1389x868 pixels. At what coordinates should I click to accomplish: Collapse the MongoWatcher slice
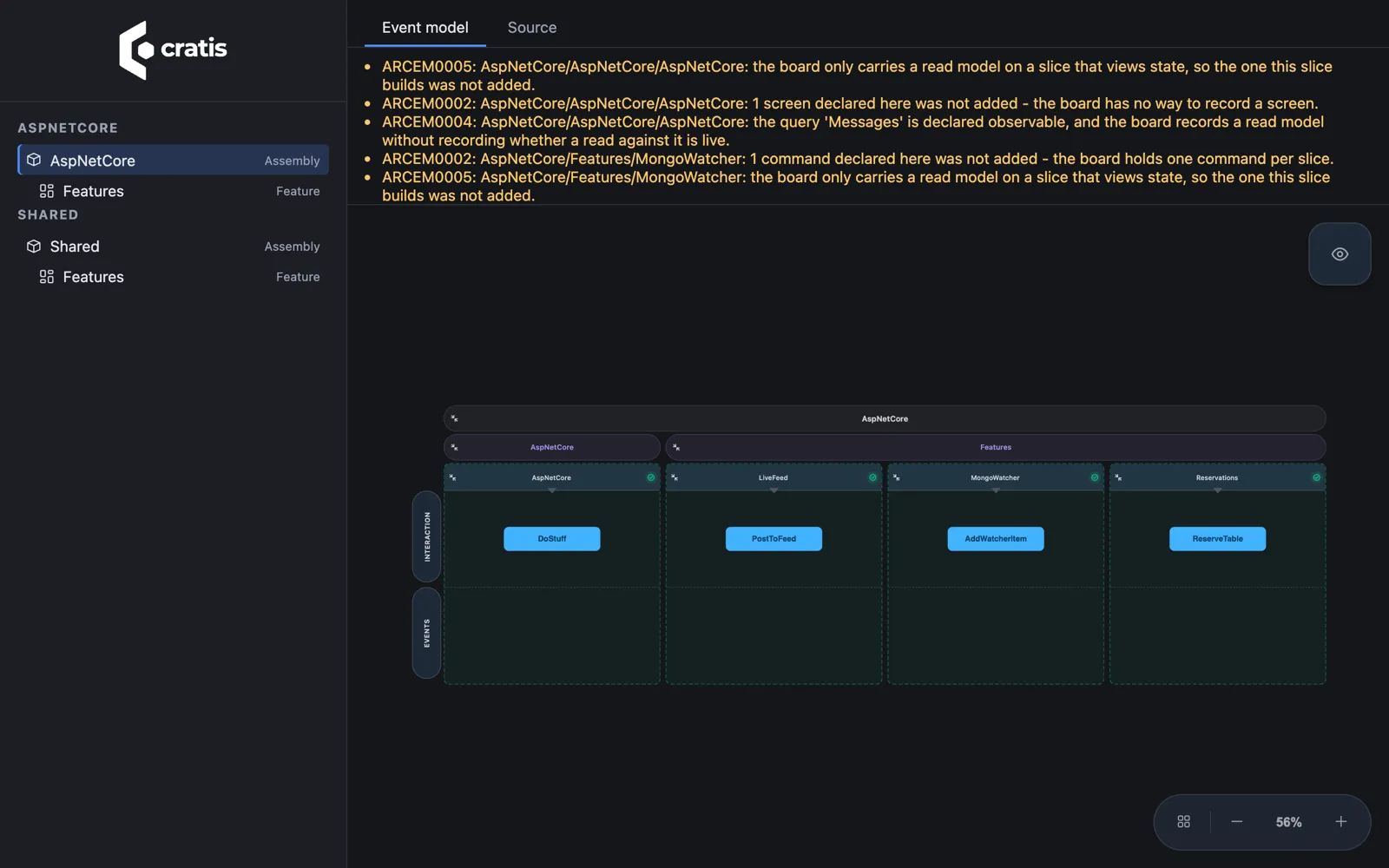click(x=897, y=477)
